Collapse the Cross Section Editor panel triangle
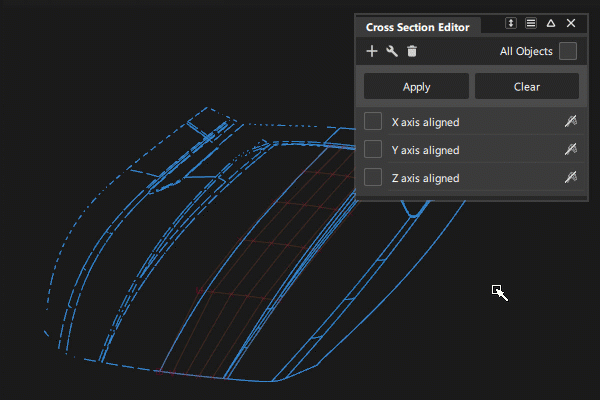 [551, 23]
